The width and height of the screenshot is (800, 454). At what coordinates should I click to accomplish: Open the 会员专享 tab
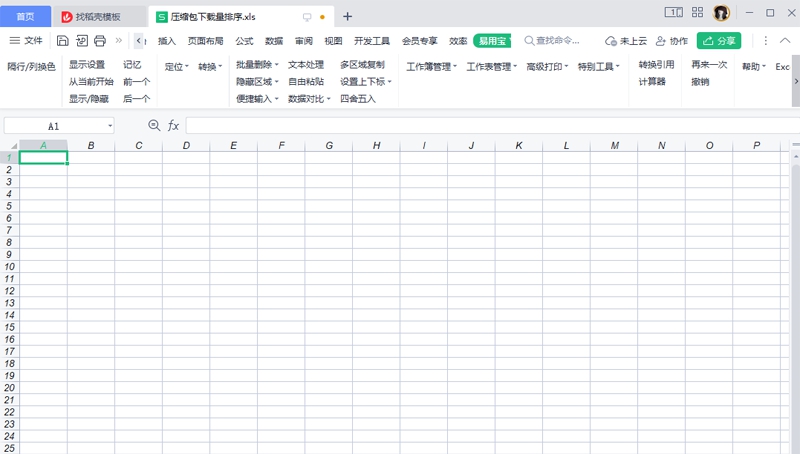coord(419,41)
